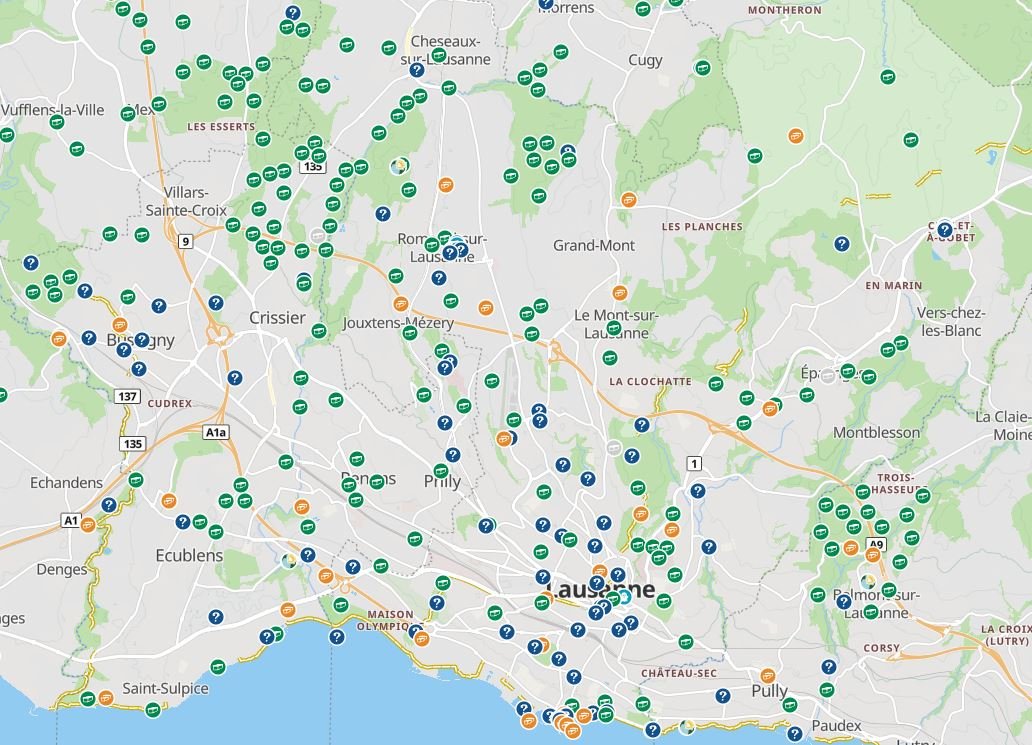Click lone orange marker southeast of Montheron label
This screenshot has width=1032, height=745.
point(796,136)
